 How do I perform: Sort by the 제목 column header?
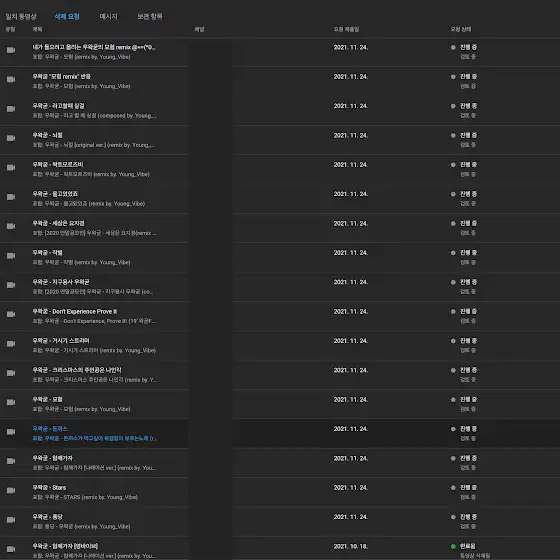click(37, 29)
